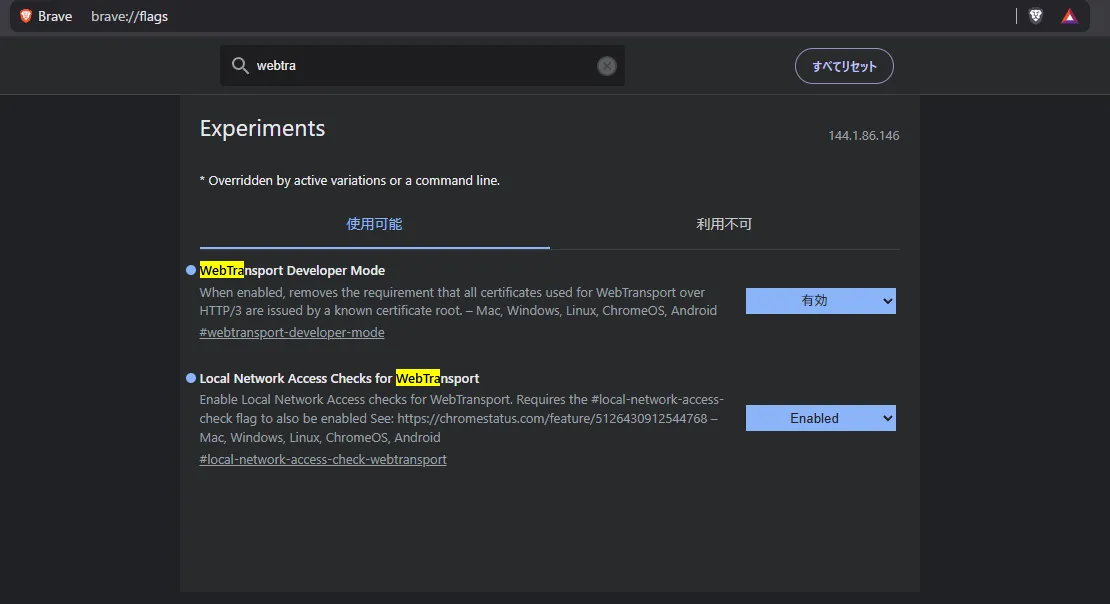This screenshot has width=1110, height=604.
Task: Click the Brave lion logo in the address bar
Action: [x=25, y=16]
